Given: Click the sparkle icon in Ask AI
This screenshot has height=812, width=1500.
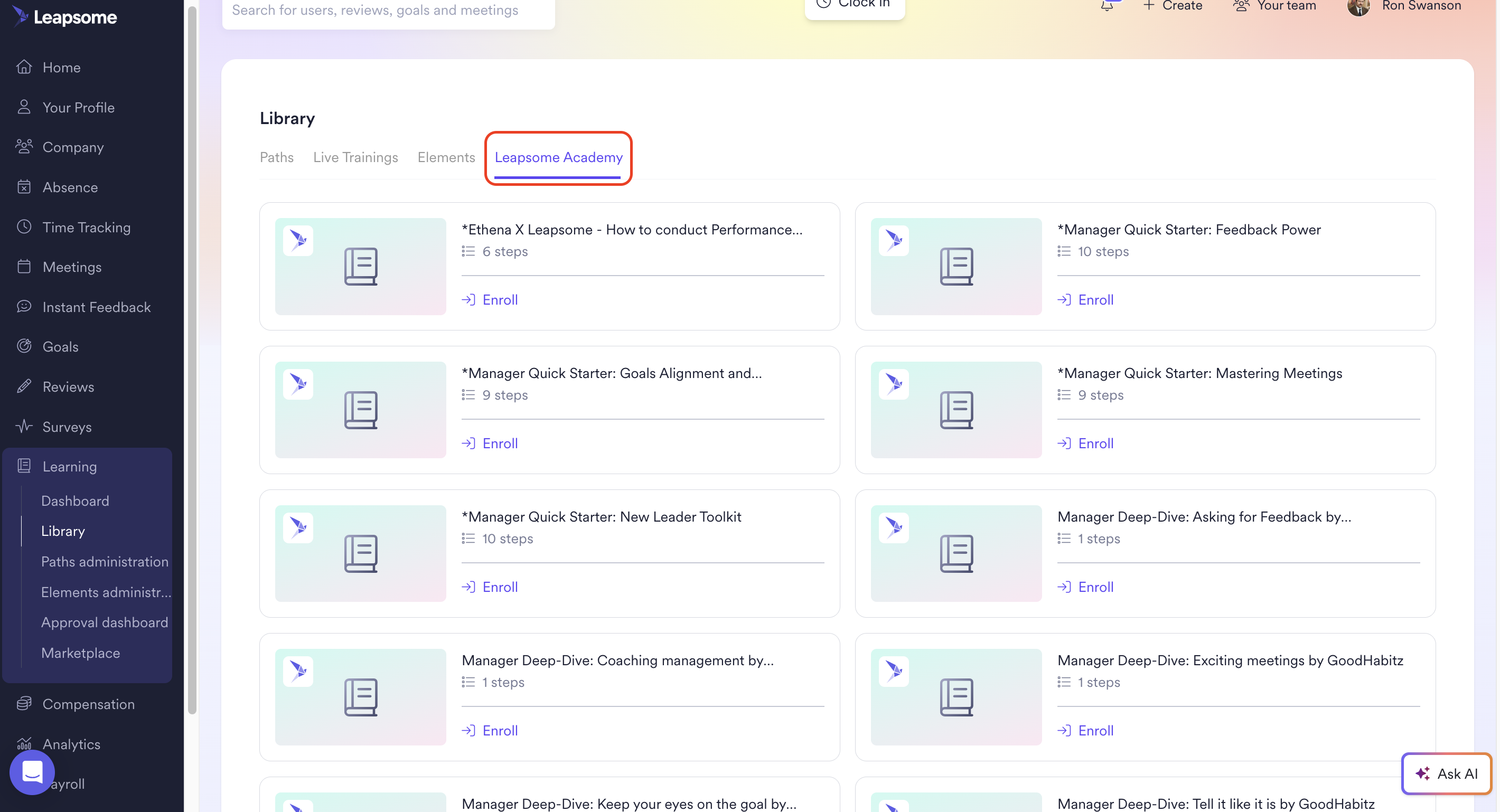Looking at the screenshot, I should point(1422,773).
